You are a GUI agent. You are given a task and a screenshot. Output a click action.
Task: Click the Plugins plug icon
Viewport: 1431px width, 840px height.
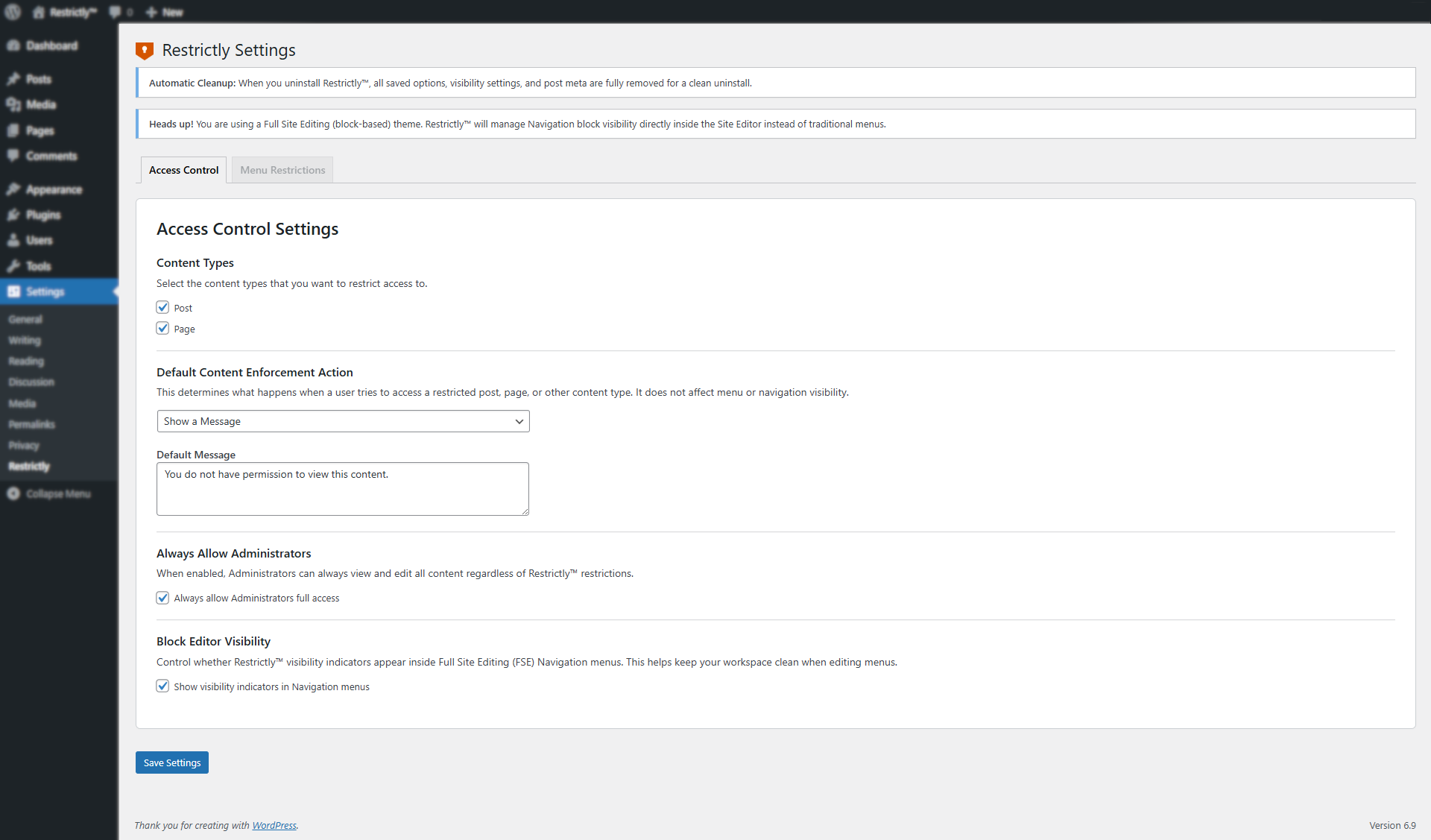point(13,215)
